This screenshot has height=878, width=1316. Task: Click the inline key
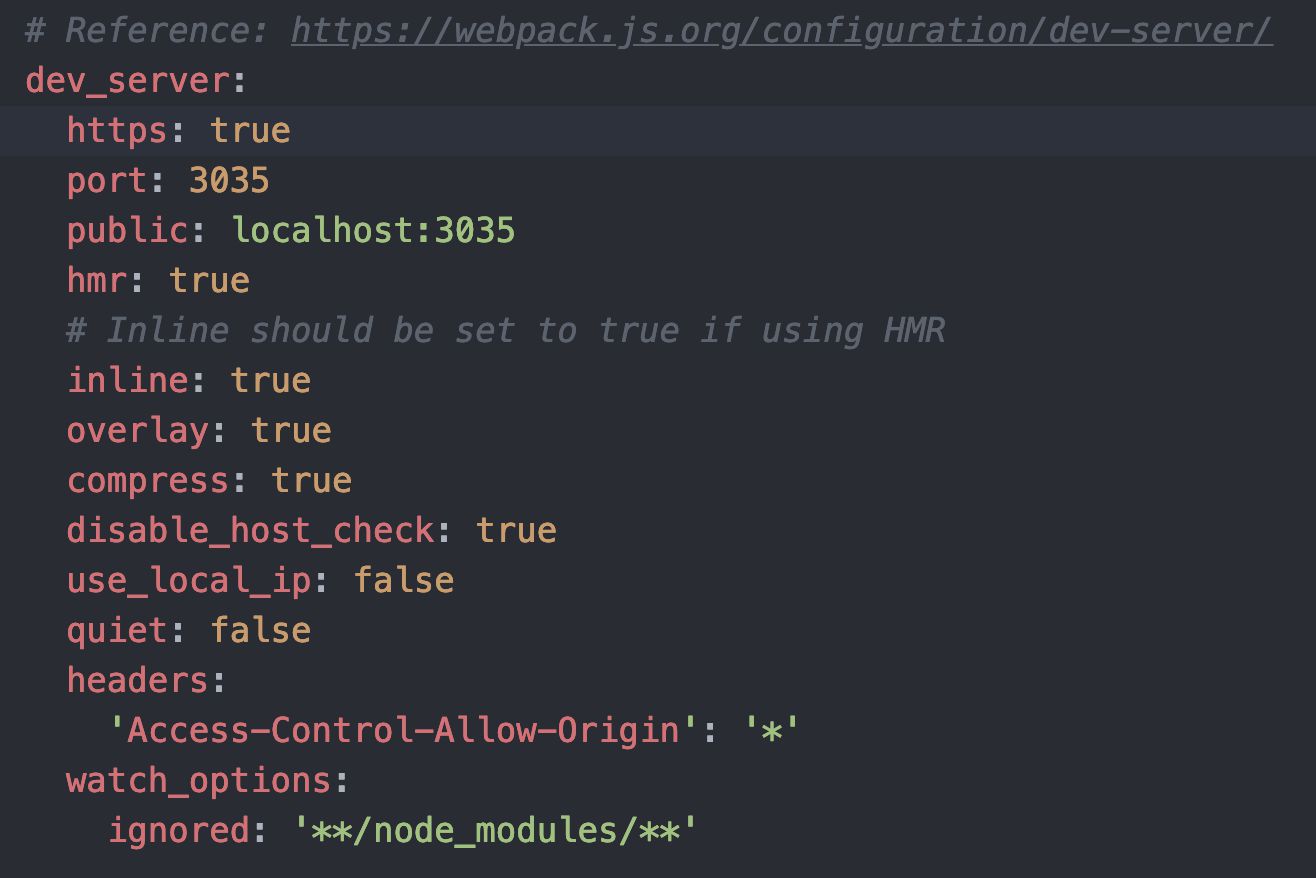128,381
